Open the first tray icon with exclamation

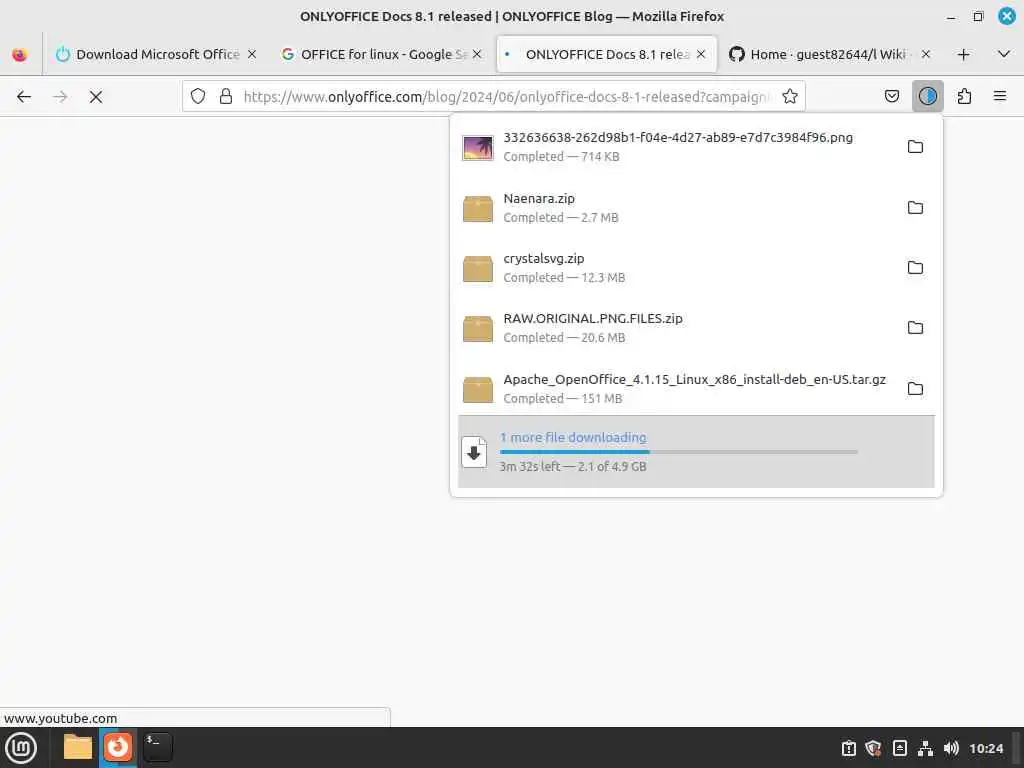tap(848, 748)
